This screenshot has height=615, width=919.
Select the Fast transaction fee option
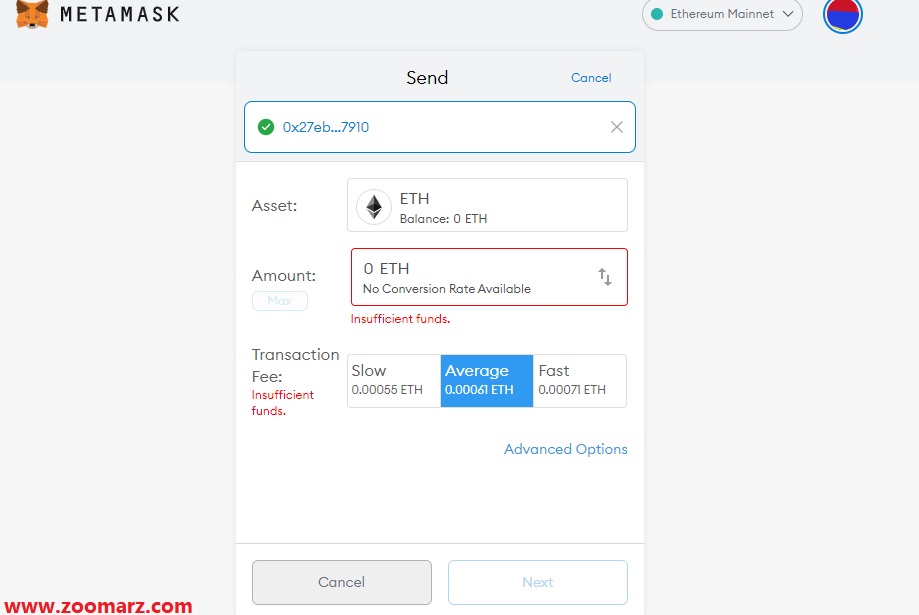[579, 380]
